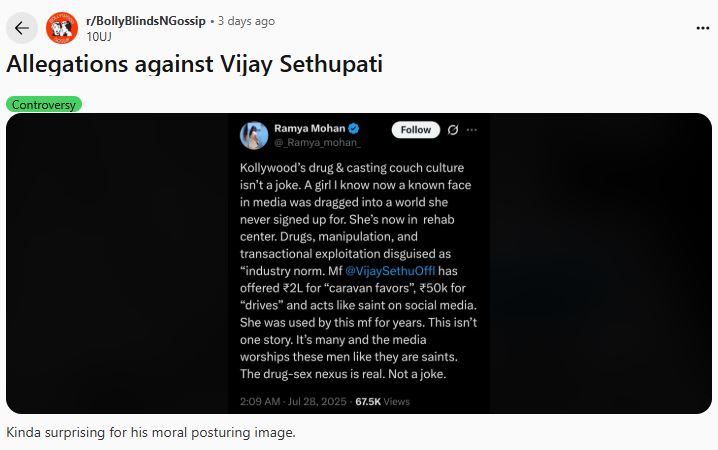Open the BollyBlindsNGossip subreddit avatar
The width and height of the screenshot is (718, 450).
(x=62, y=27)
